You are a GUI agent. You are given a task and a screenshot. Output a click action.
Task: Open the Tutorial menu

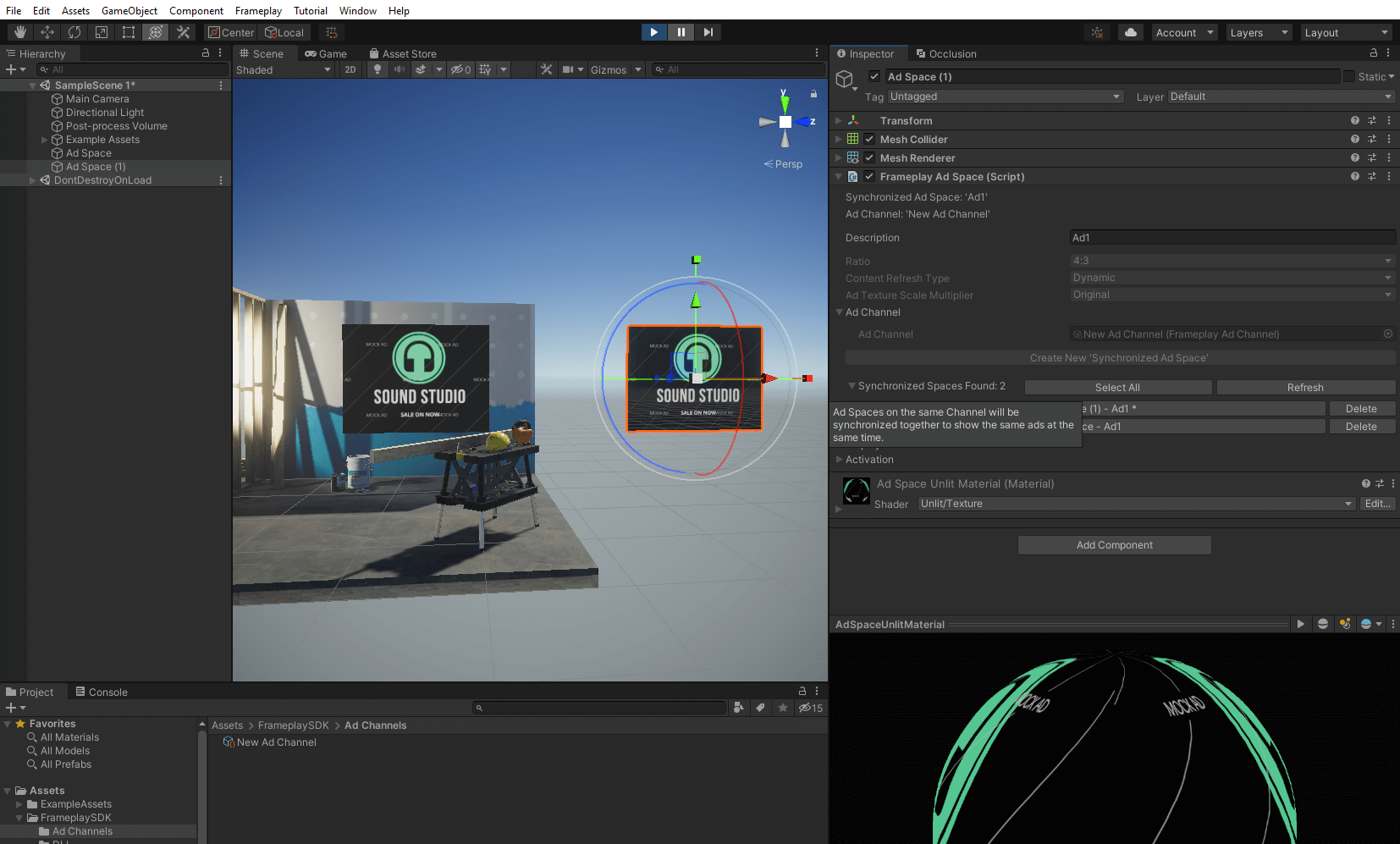click(310, 10)
